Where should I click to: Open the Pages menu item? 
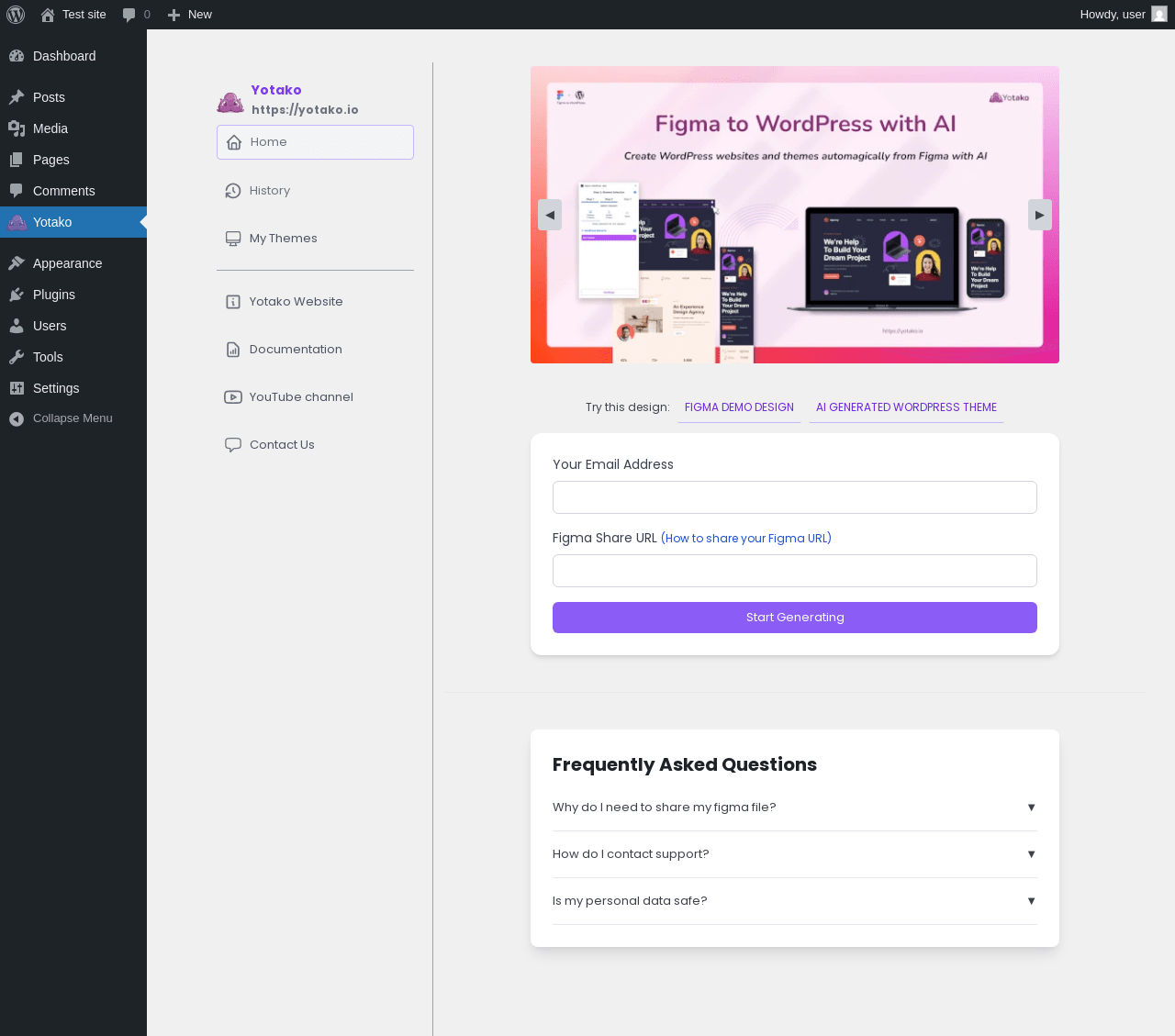coord(73,160)
